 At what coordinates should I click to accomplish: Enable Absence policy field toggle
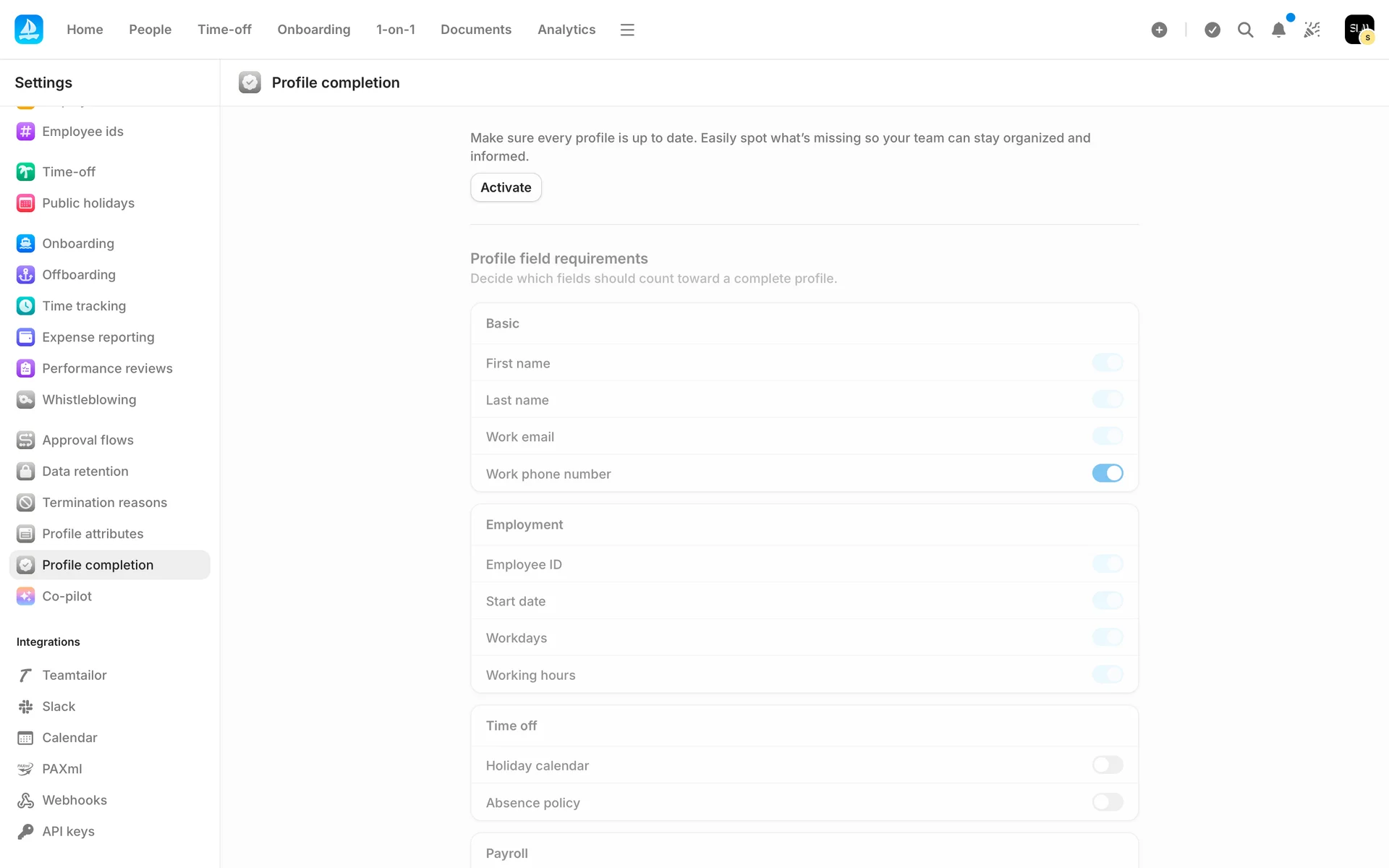coord(1107,802)
